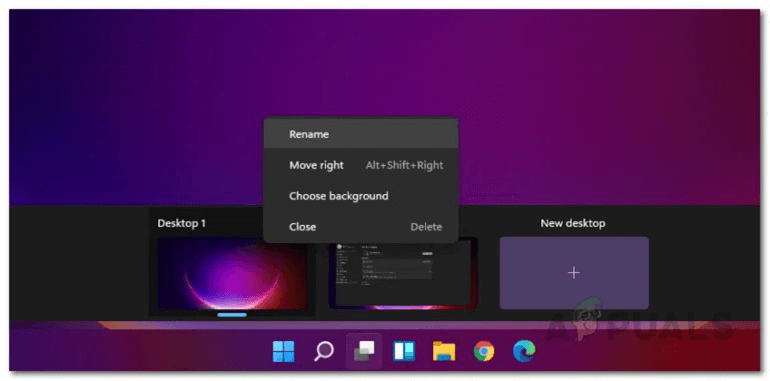Screen dimensions: 770x381
Task: Launch Google Chrome from taskbar
Action: coord(484,351)
